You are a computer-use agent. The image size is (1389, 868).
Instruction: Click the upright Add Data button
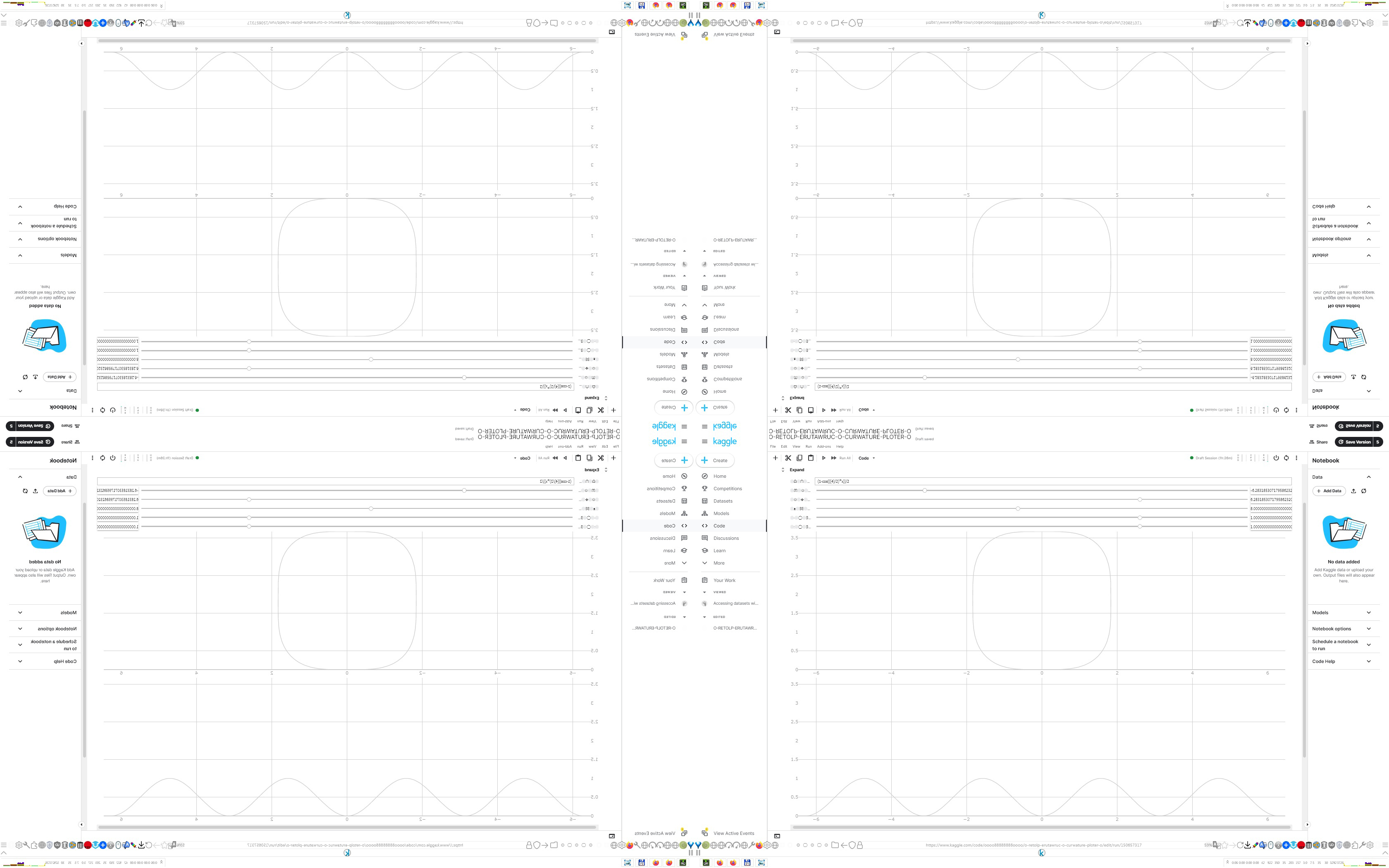pos(1329,491)
